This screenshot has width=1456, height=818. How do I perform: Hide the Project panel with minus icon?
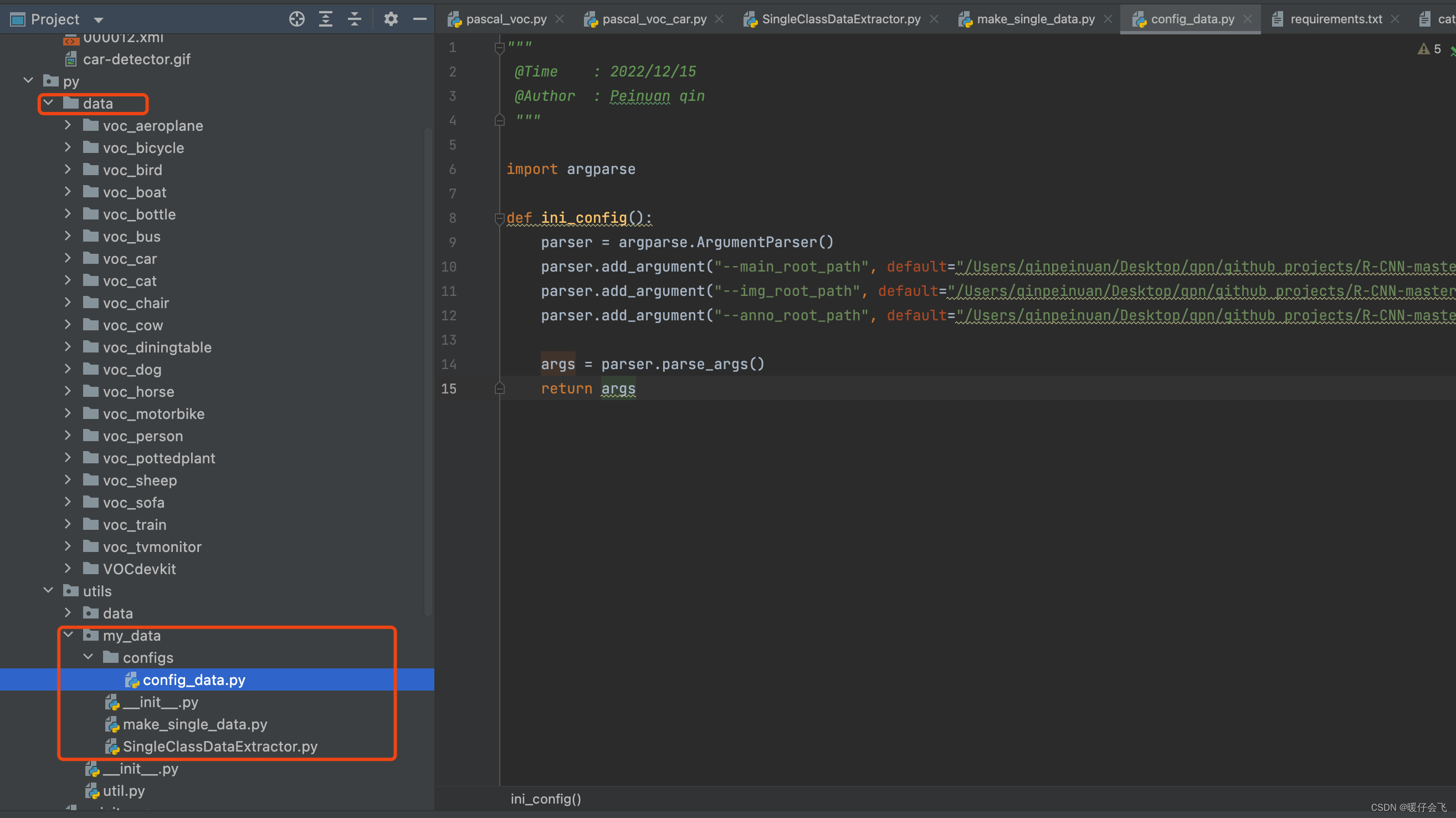pos(420,19)
